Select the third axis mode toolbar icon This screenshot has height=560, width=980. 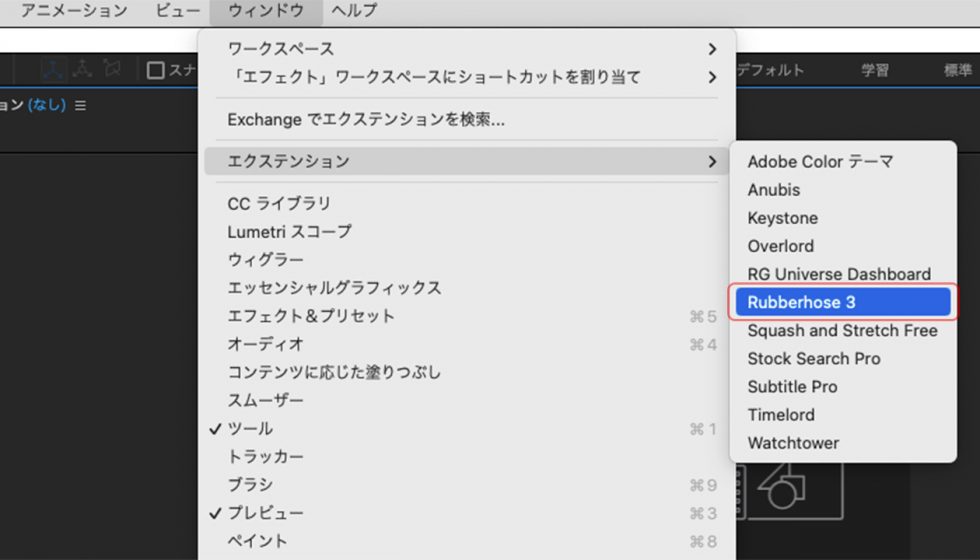[111, 69]
